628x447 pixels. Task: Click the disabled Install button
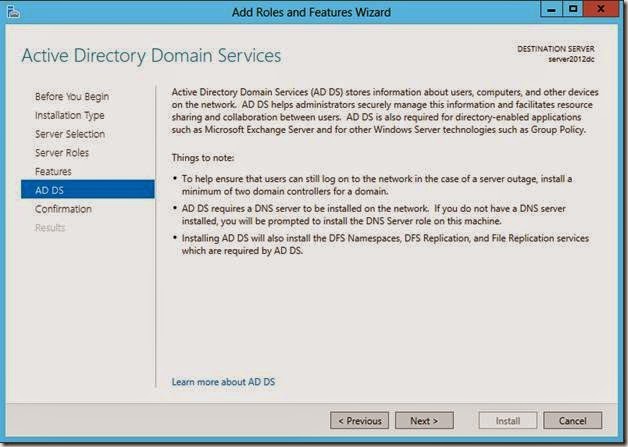(507, 421)
